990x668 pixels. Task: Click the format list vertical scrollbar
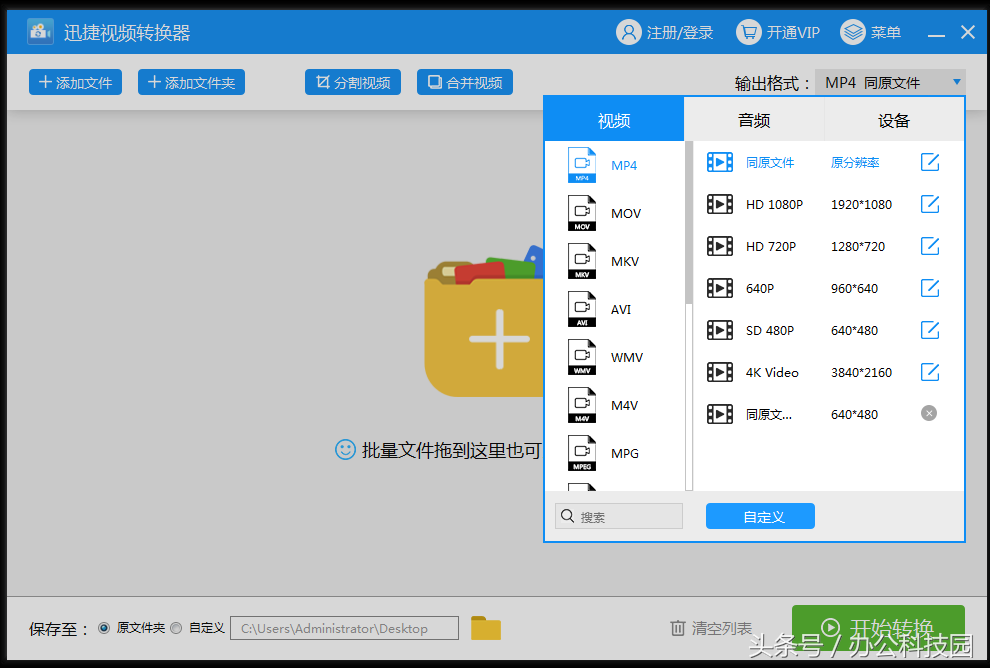click(x=689, y=222)
